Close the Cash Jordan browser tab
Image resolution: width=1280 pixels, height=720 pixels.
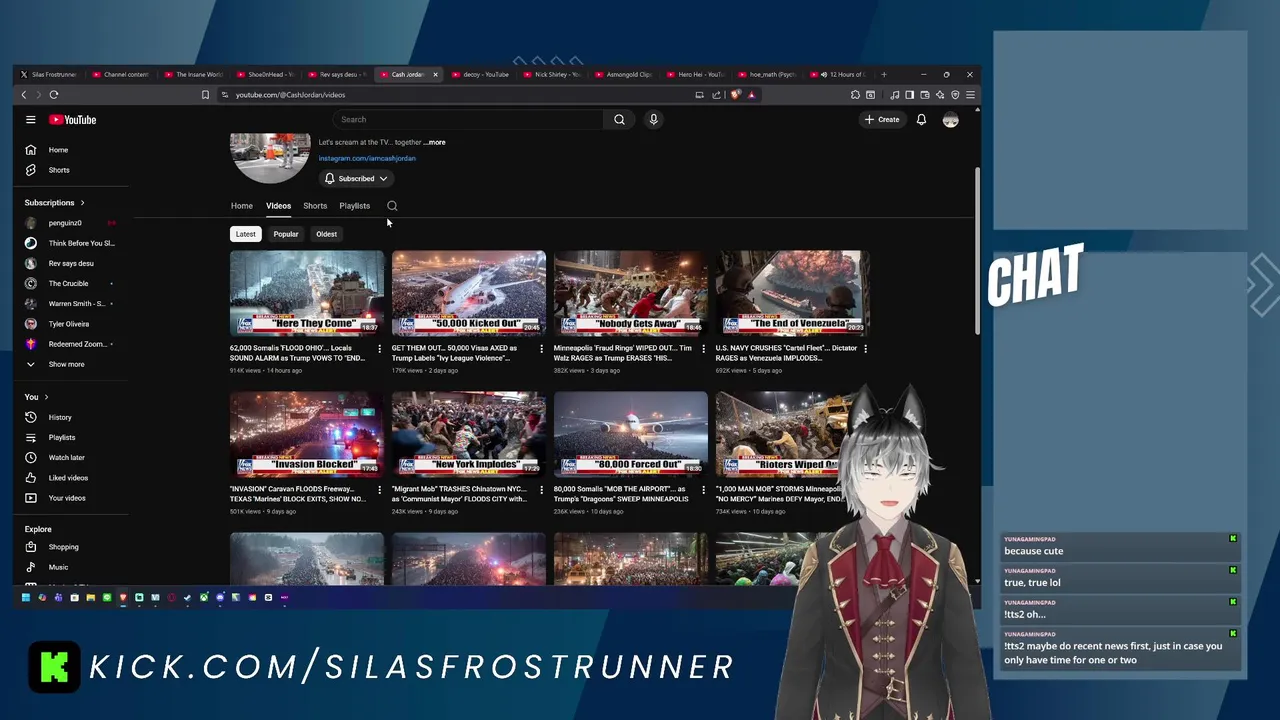coord(435,75)
